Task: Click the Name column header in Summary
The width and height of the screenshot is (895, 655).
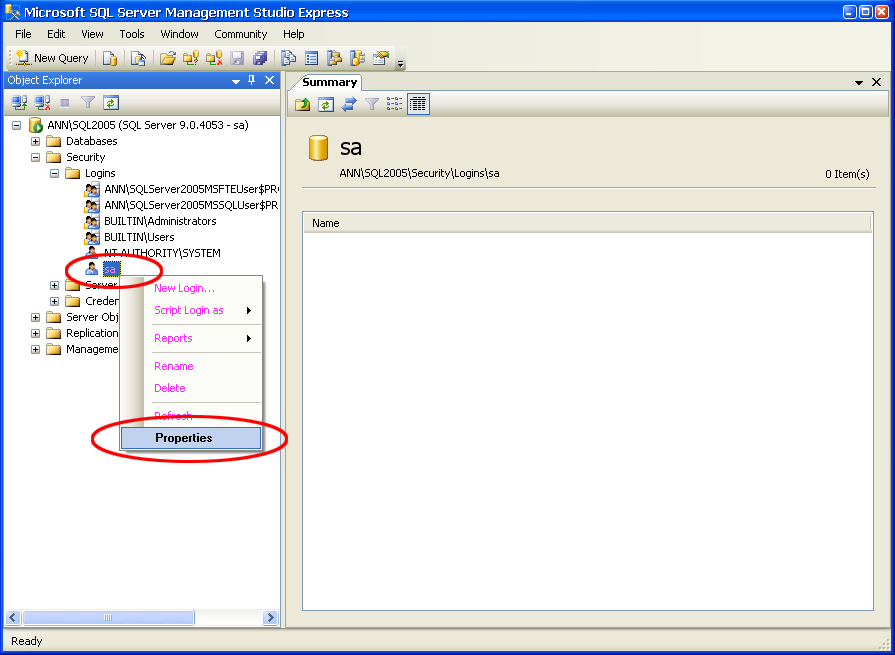Action: click(326, 223)
